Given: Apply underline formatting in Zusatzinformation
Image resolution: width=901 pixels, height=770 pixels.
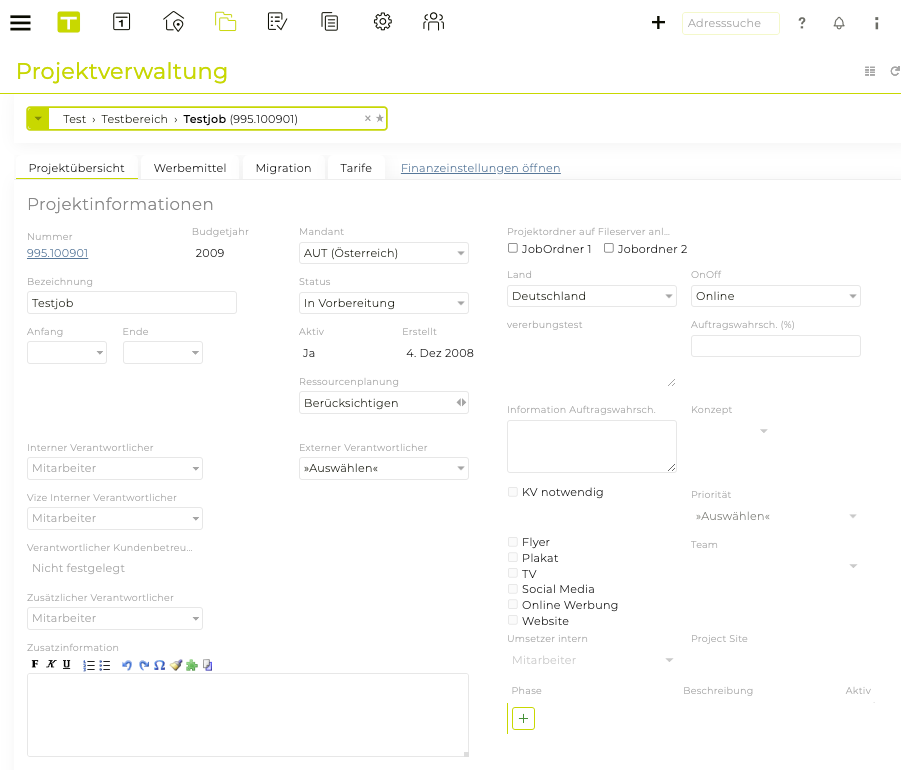Looking at the screenshot, I should point(67,664).
